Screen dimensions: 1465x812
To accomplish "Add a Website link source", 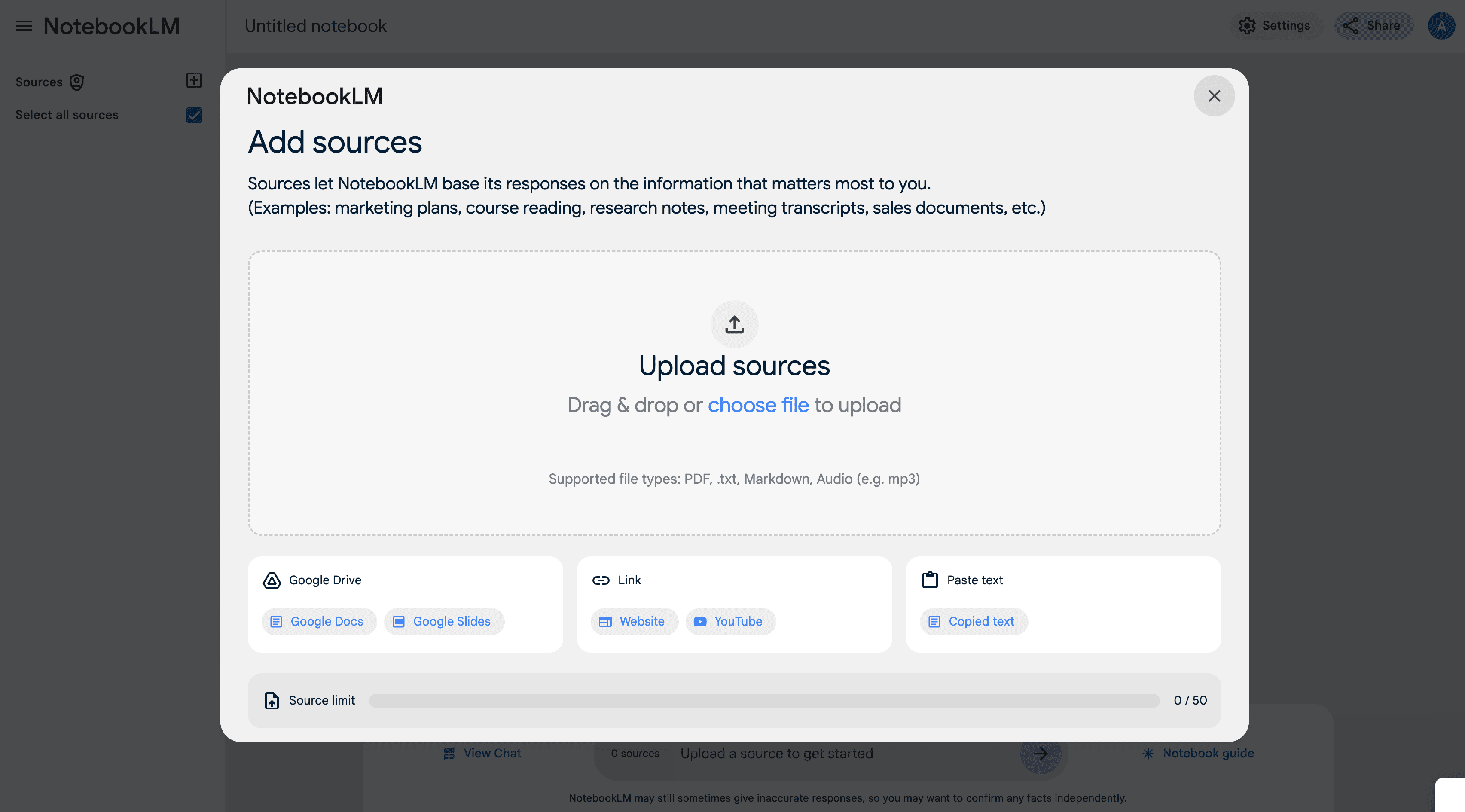I will coord(634,622).
